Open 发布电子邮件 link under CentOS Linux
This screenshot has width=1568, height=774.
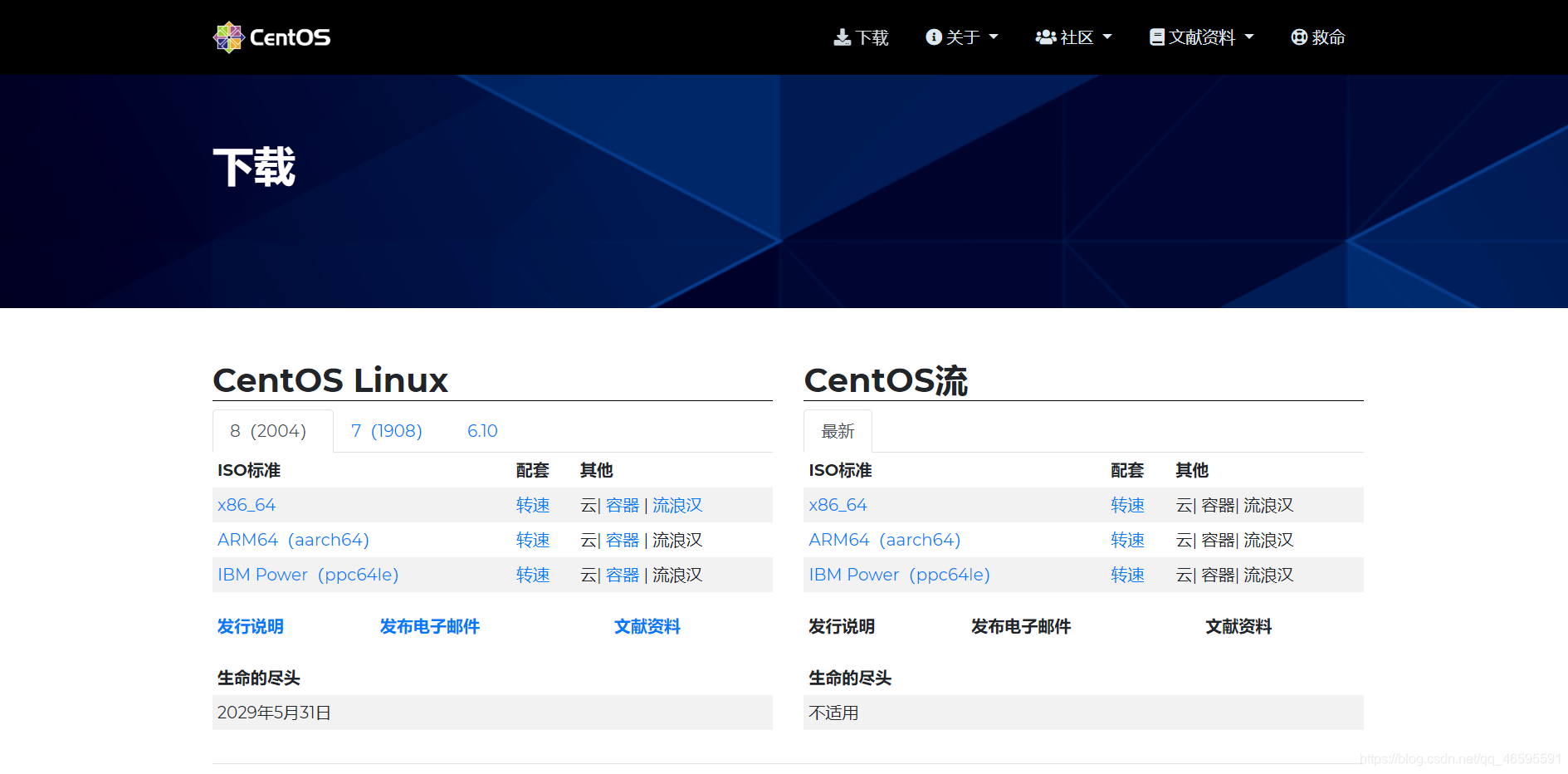(x=430, y=626)
